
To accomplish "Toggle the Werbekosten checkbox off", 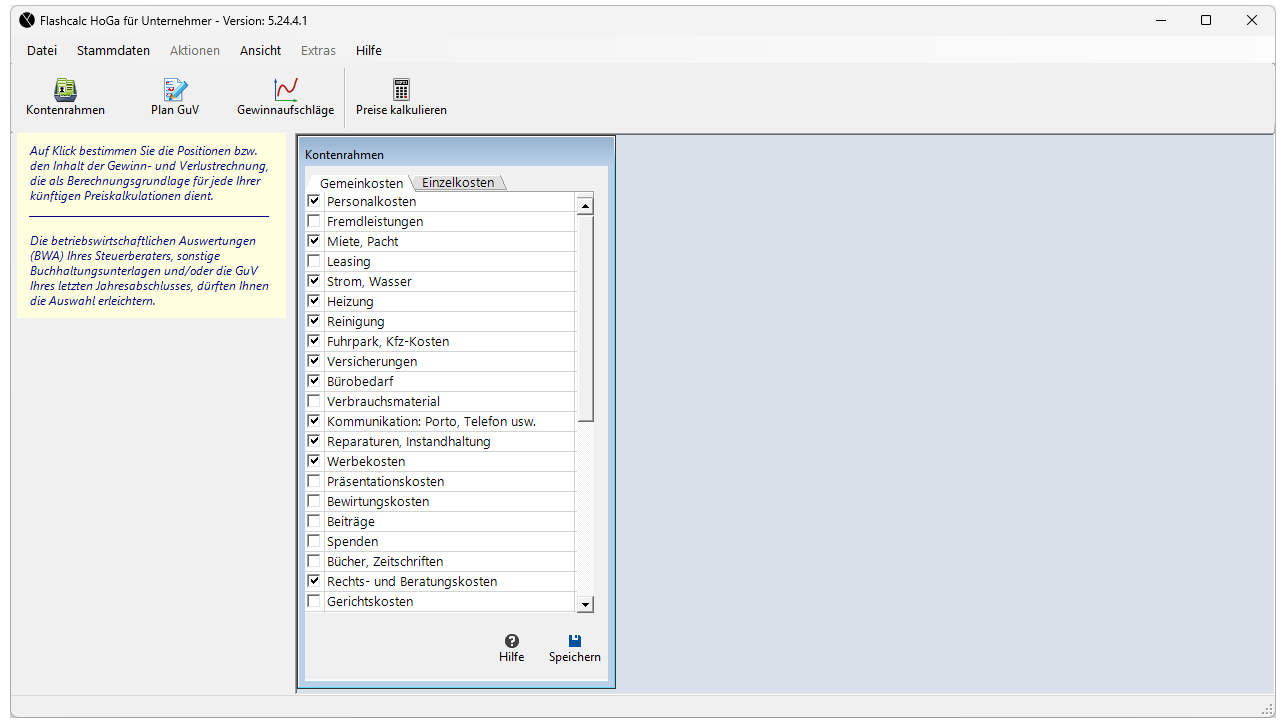I will tap(314, 461).
